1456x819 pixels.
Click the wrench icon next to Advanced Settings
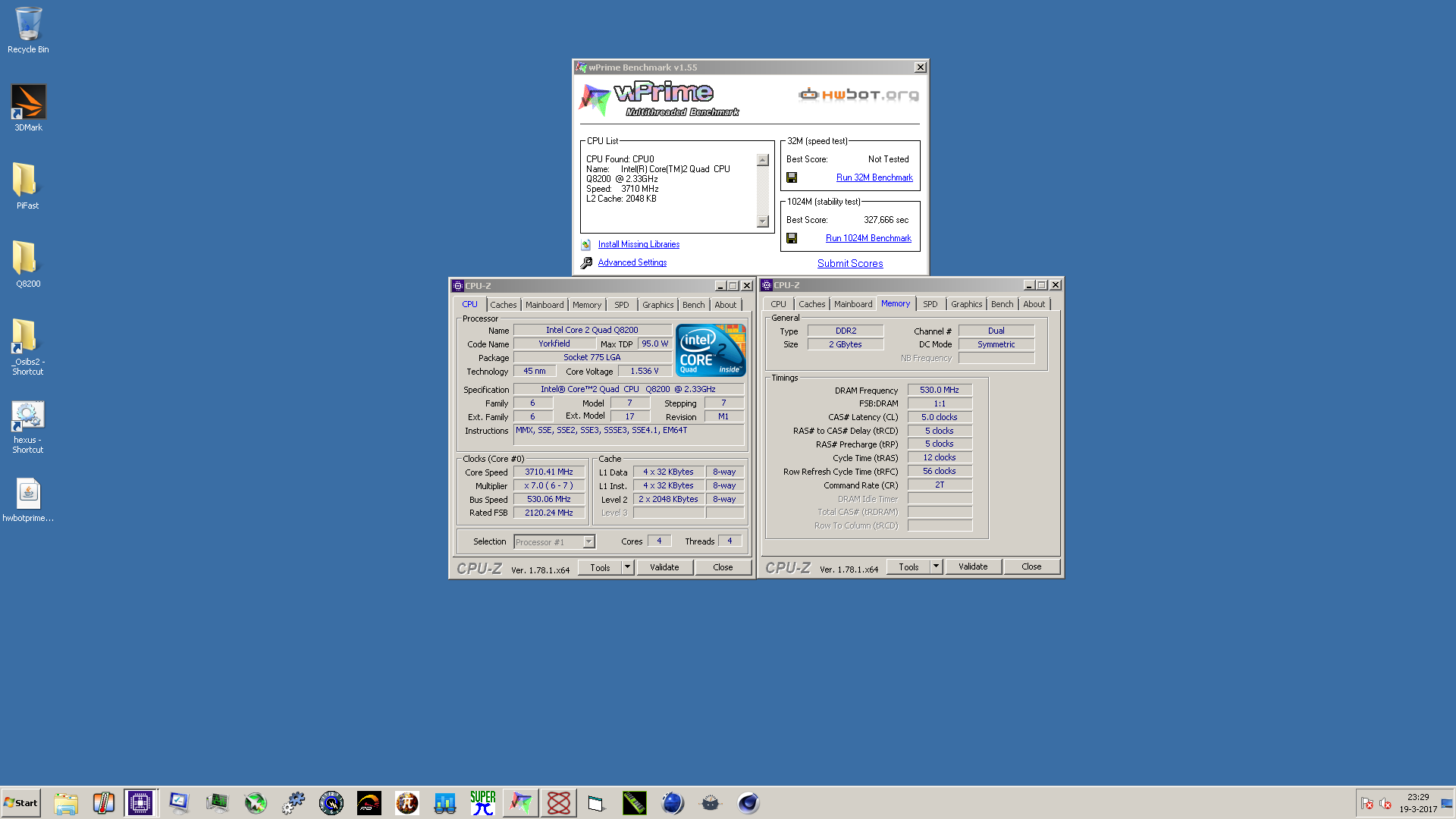click(x=586, y=262)
